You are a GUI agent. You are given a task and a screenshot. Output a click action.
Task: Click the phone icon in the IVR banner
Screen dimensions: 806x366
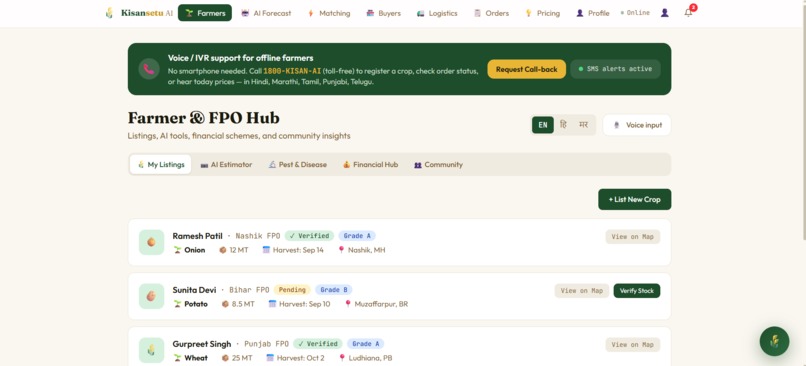pyautogui.click(x=149, y=69)
